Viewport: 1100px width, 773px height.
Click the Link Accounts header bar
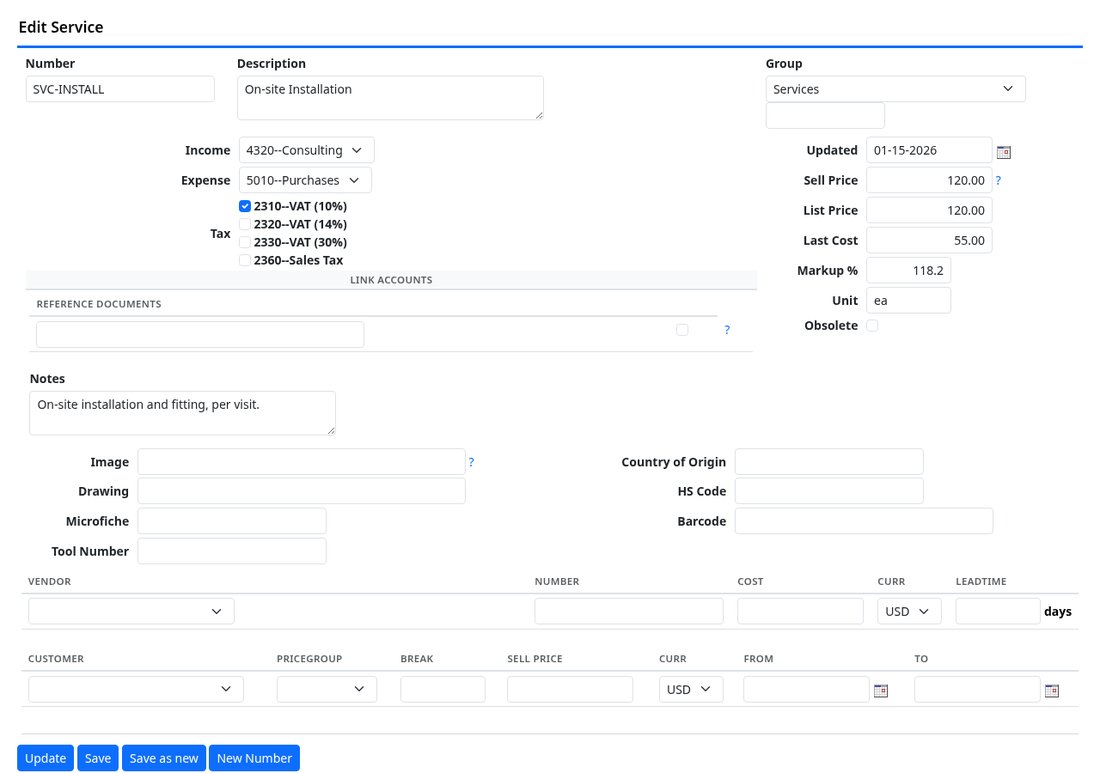click(x=391, y=280)
